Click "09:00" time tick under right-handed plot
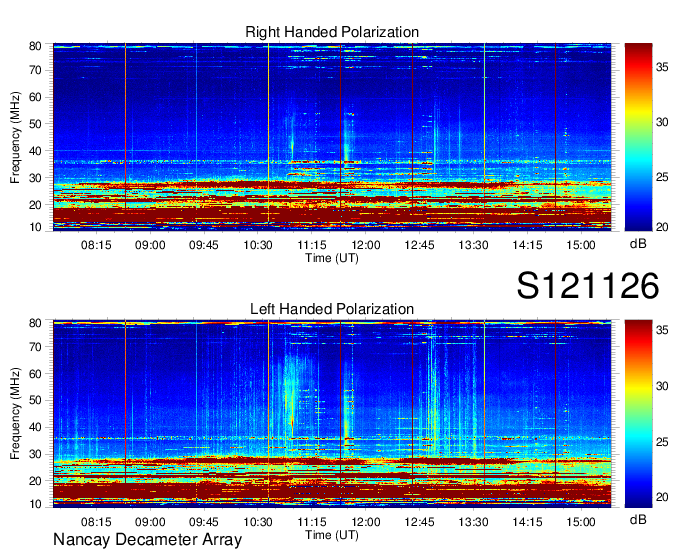 (150, 245)
